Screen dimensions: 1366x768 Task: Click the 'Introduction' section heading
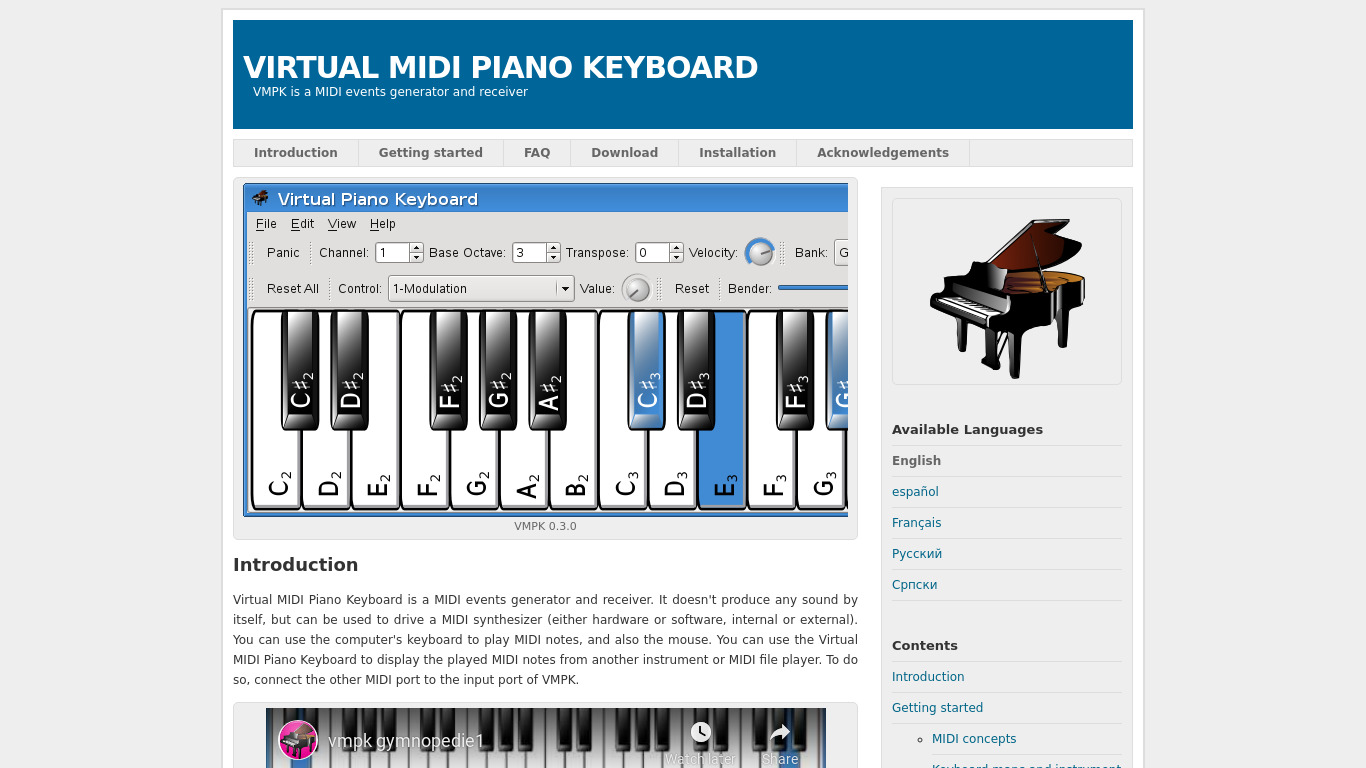pos(295,565)
